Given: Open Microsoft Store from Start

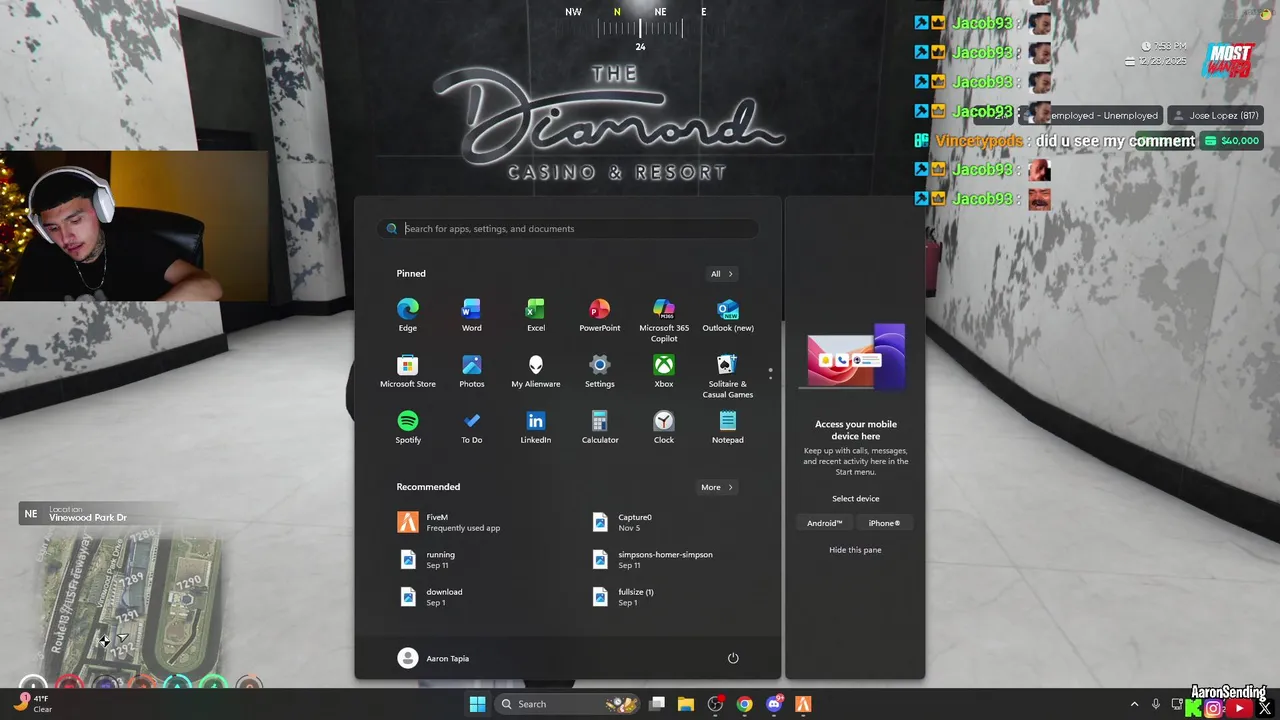Looking at the screenshot, I should click(407, 371).
